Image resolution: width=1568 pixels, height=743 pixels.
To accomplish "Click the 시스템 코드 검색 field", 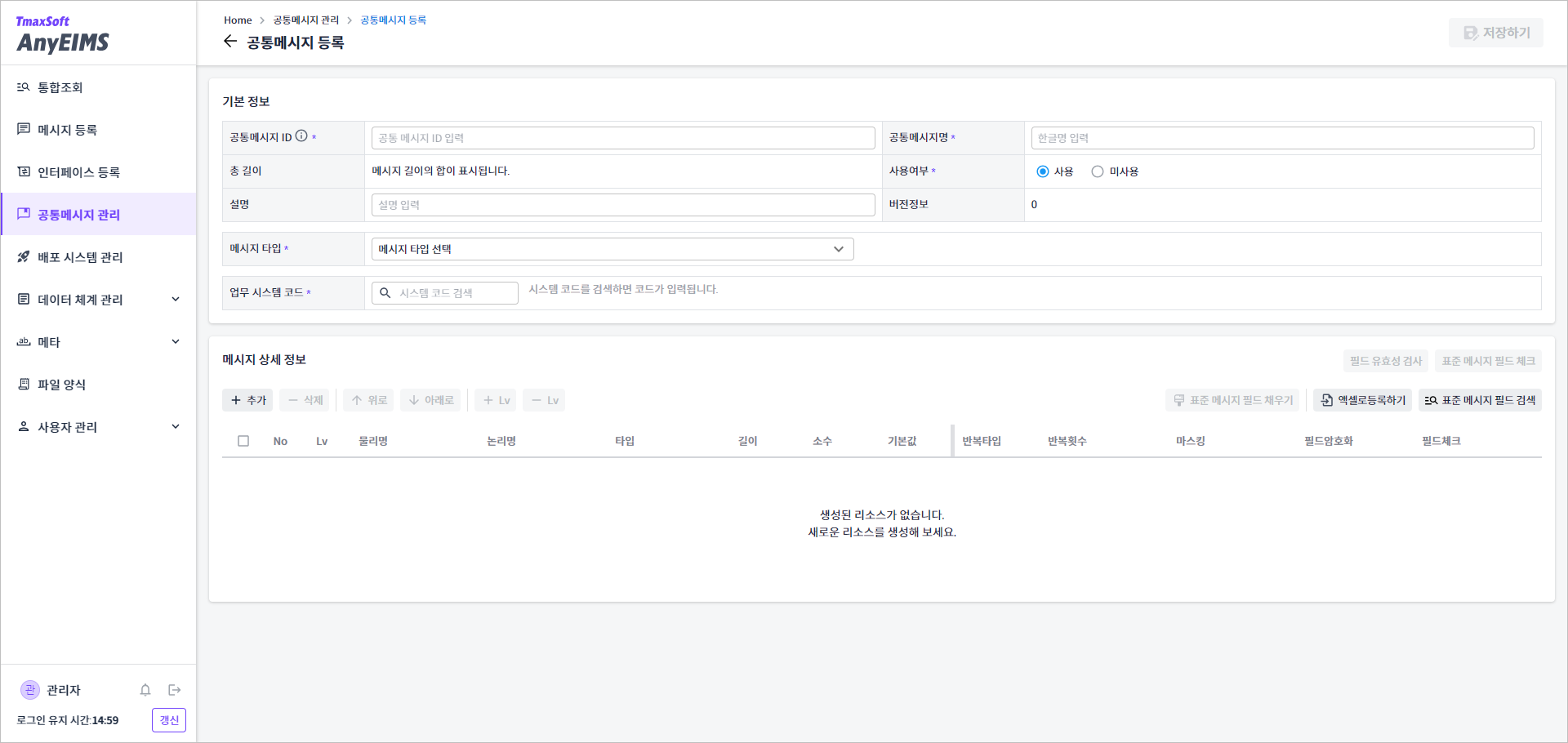I will point(445,293).
